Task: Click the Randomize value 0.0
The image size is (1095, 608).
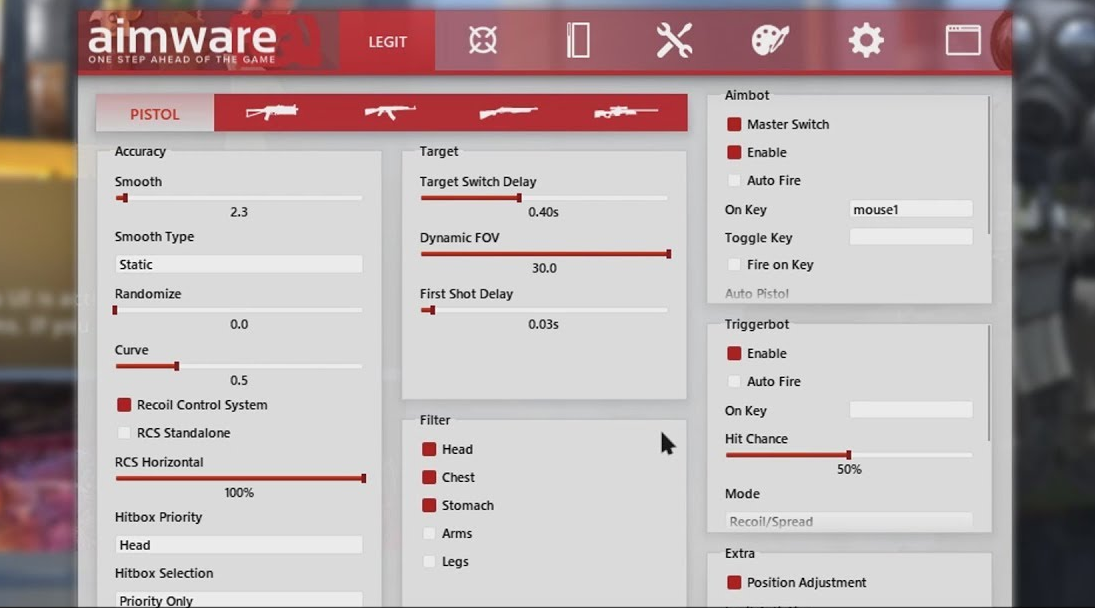Action: click(x=239, y=325)
